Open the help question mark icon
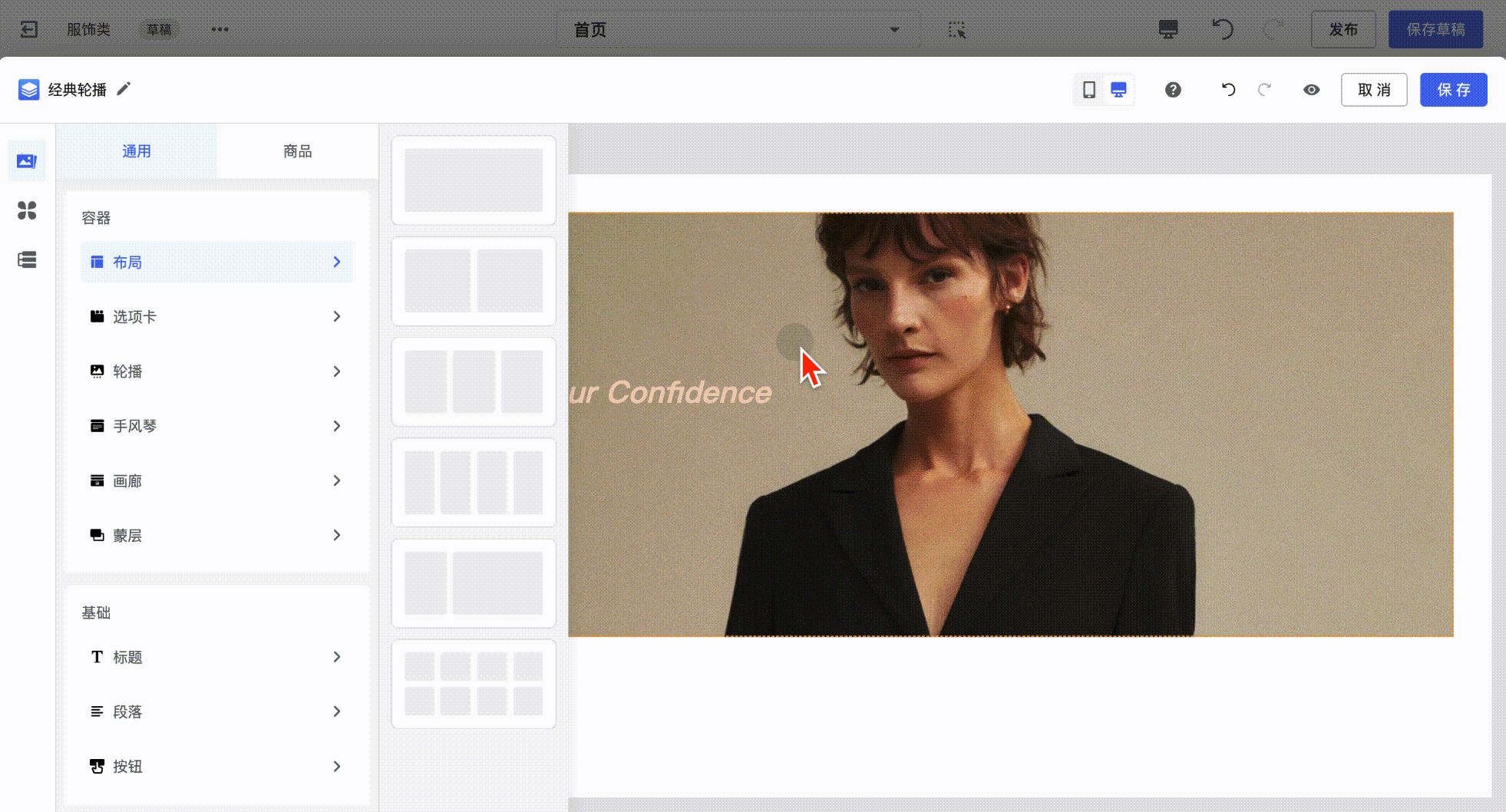The width and height of the screenshot is (1506, 812). (x=1173, y=90)
